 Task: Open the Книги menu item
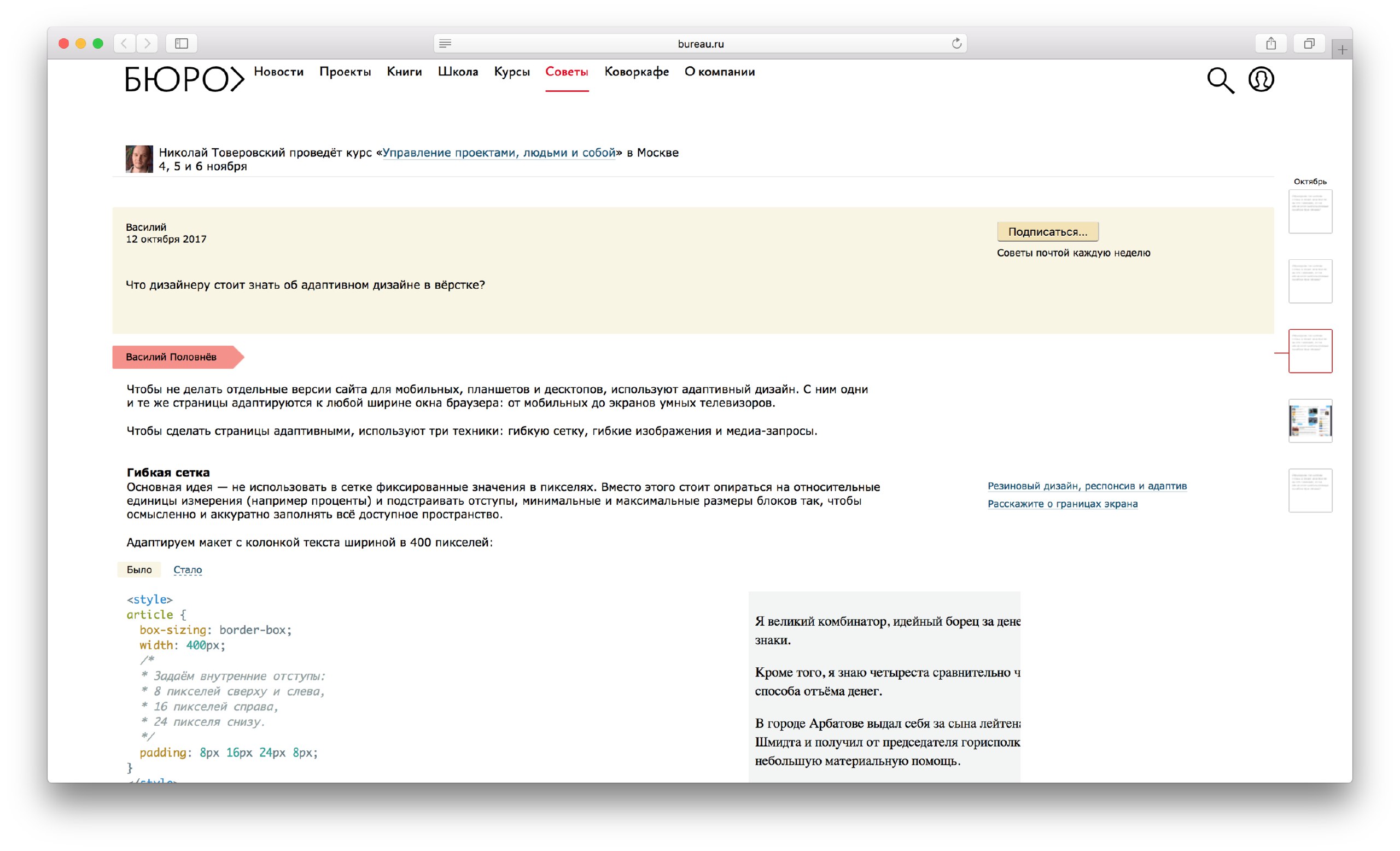404,72
